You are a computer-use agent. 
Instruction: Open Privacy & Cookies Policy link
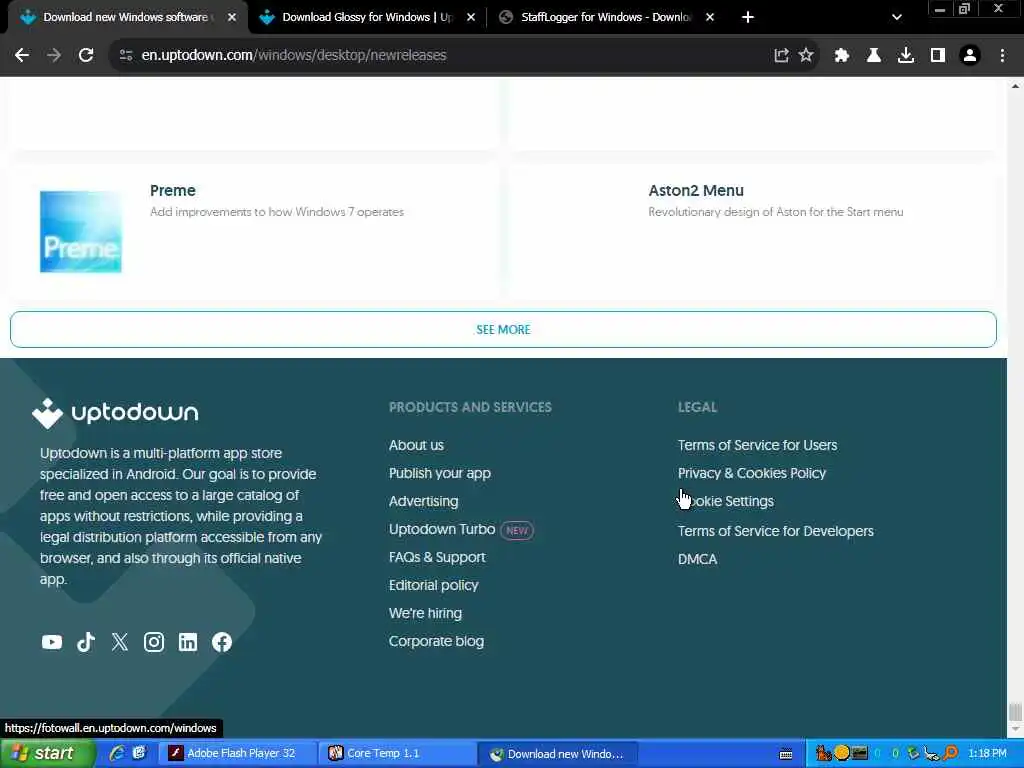point(752,473)
